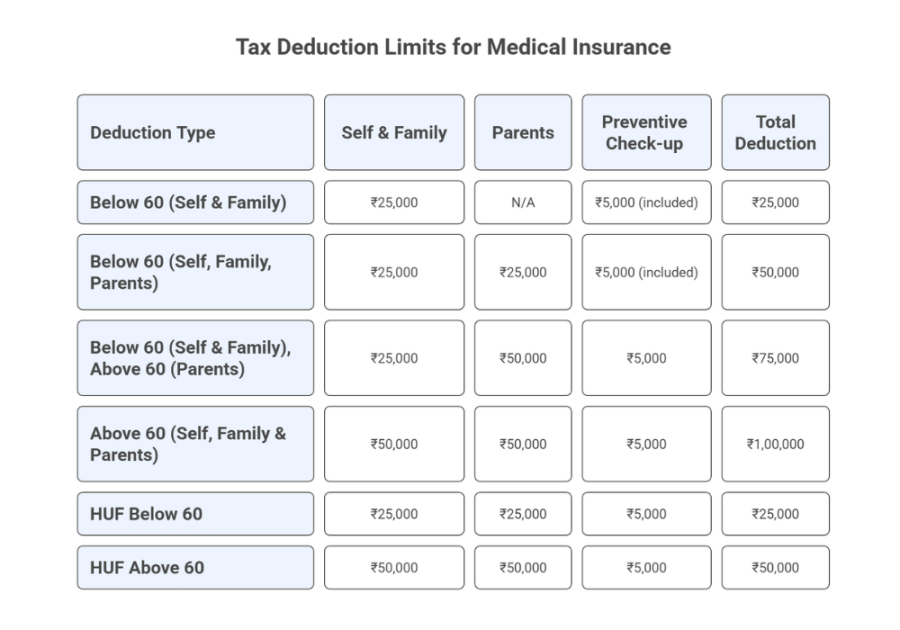
Task: Click the 'Self & Family' column header
Action: click(394, 132)
